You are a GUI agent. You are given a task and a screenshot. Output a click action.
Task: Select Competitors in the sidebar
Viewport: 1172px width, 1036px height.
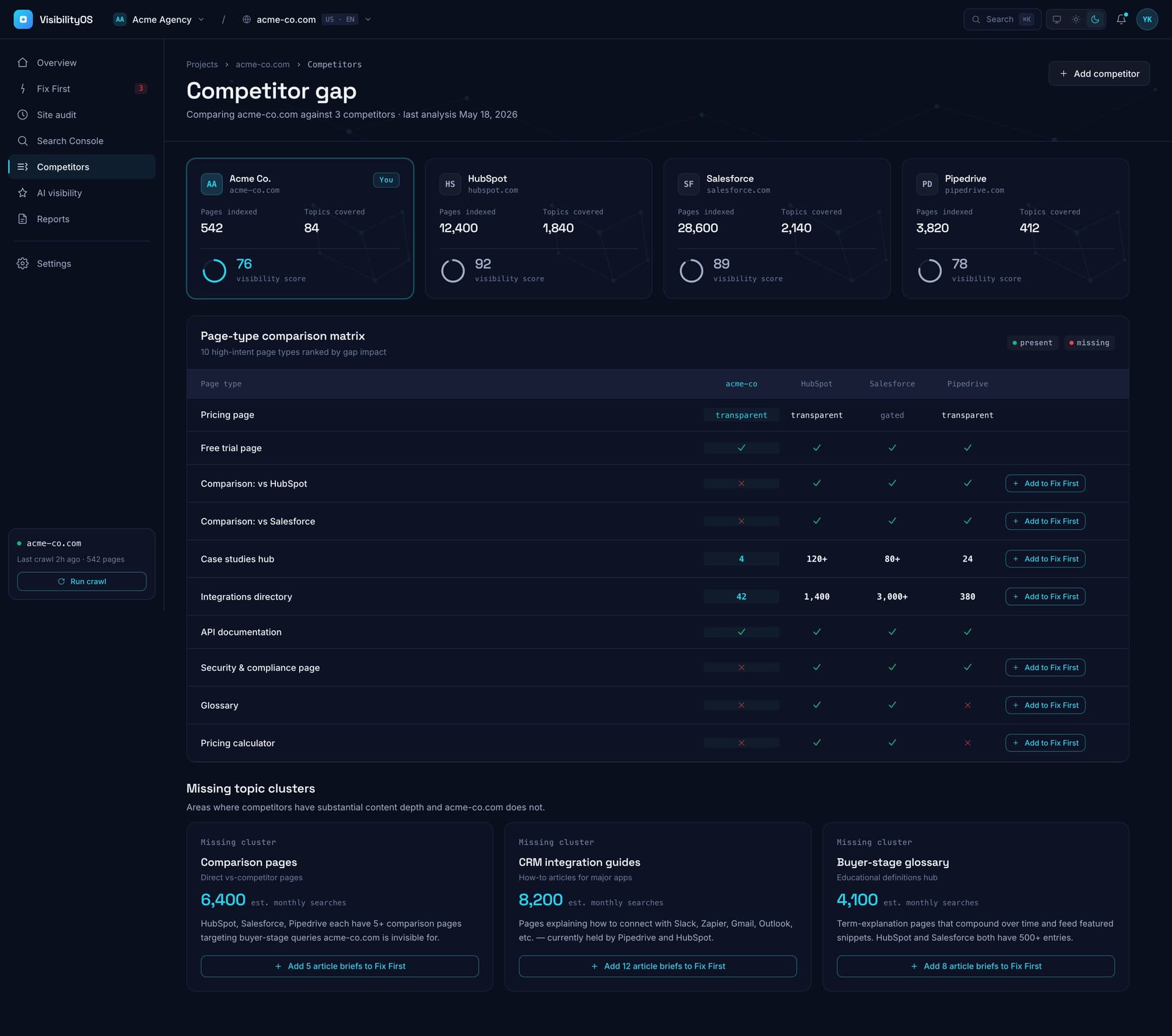tap(82, 167)
